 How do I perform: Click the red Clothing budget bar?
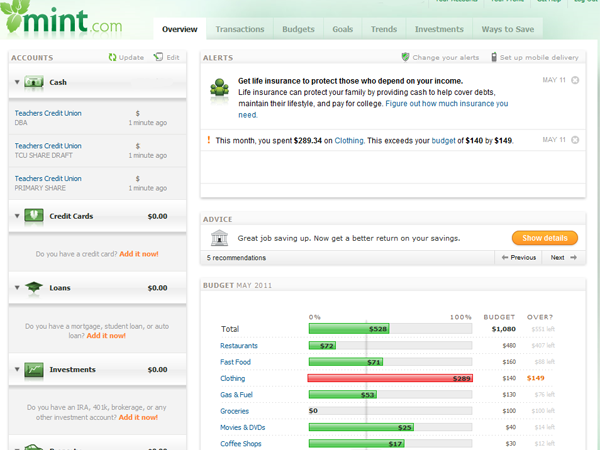[390, 378]
